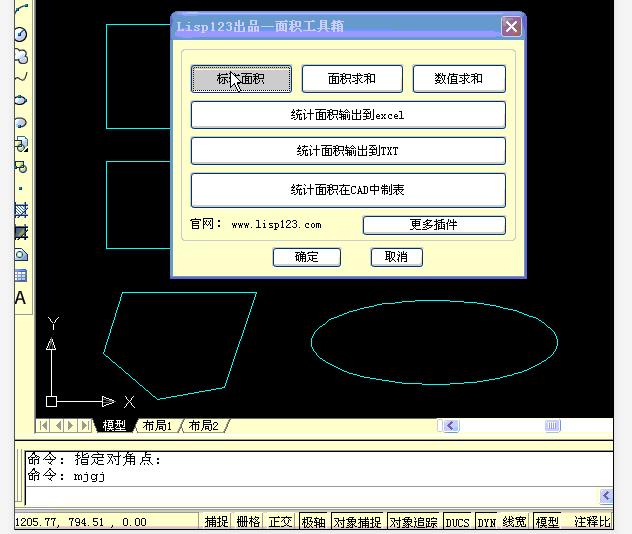Open the Make Block tool
The height and width of the screenshot is (534, 632).
click(21, 166)
